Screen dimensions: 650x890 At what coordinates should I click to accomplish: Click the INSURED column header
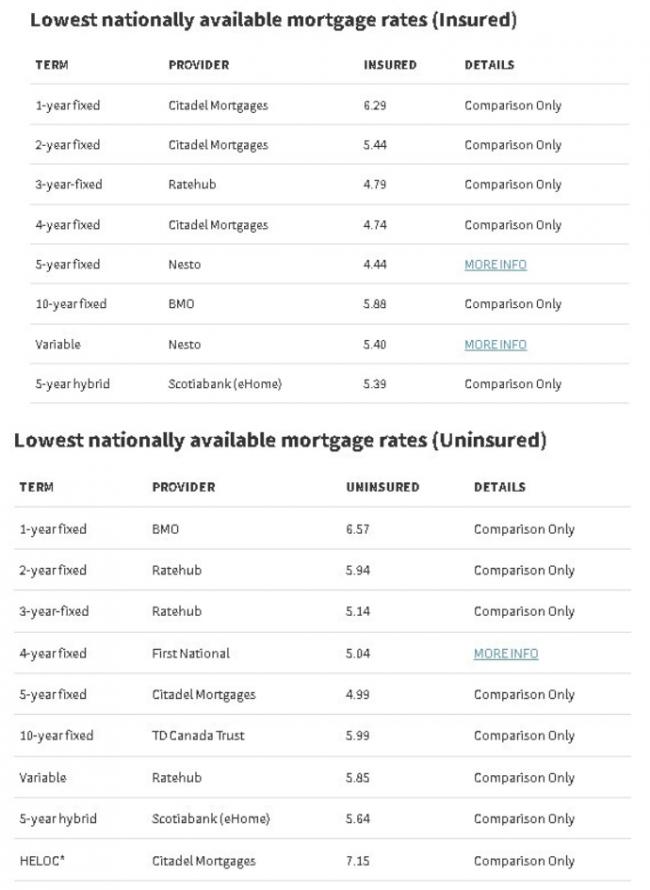pos(390,65)
